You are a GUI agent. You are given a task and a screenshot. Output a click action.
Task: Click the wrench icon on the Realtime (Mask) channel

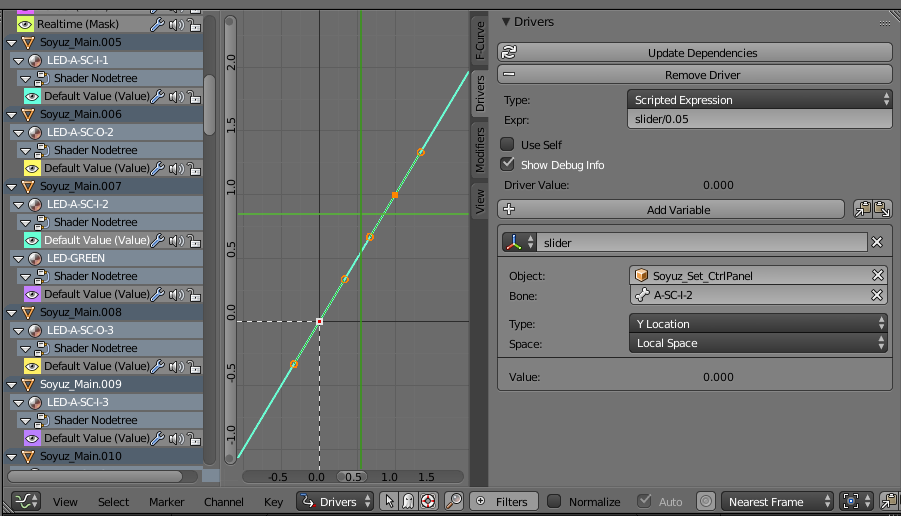point(157,24)
